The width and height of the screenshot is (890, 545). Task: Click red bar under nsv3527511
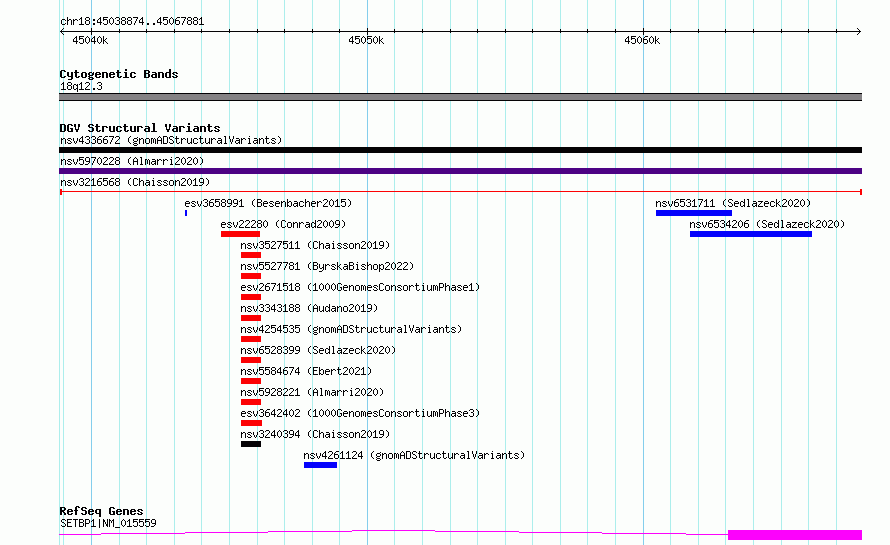[251, 255]
